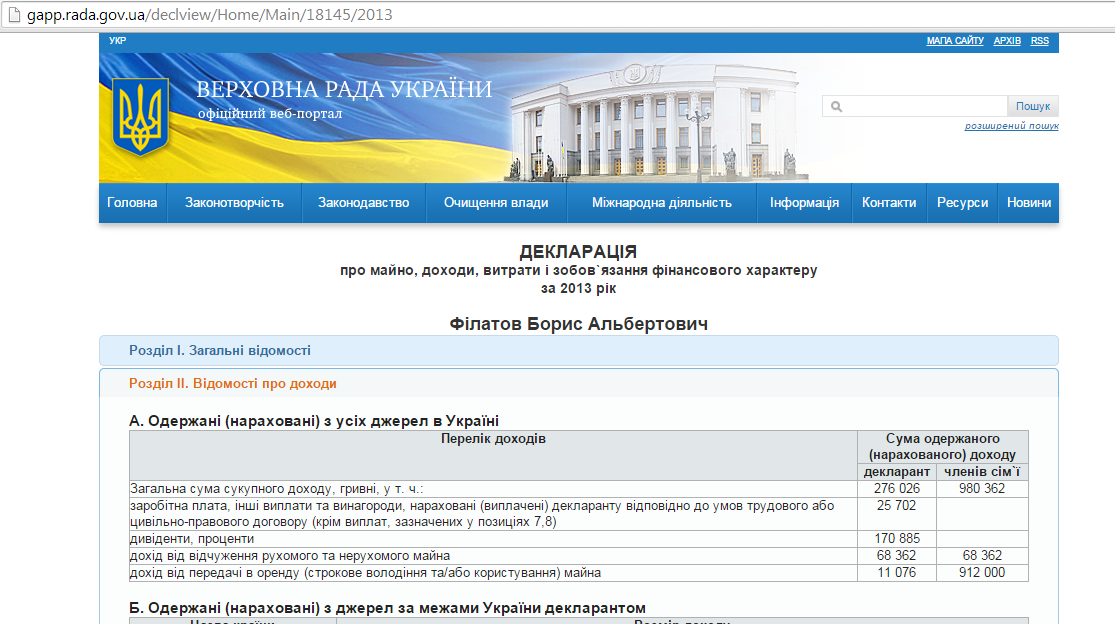Screen dimensions: 1115x624
Task: Open the Головна menu item
Action: 132,203
